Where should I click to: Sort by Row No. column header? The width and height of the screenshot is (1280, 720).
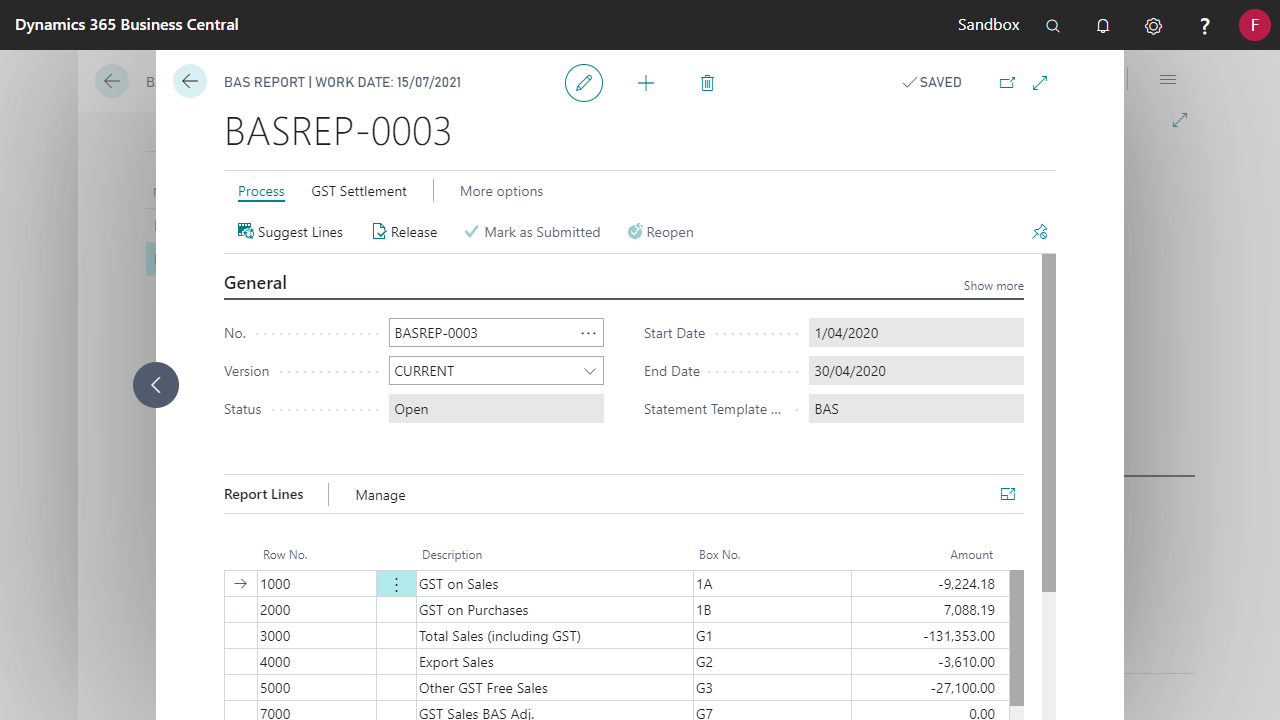pyautogui.click(x=285, y=555)
